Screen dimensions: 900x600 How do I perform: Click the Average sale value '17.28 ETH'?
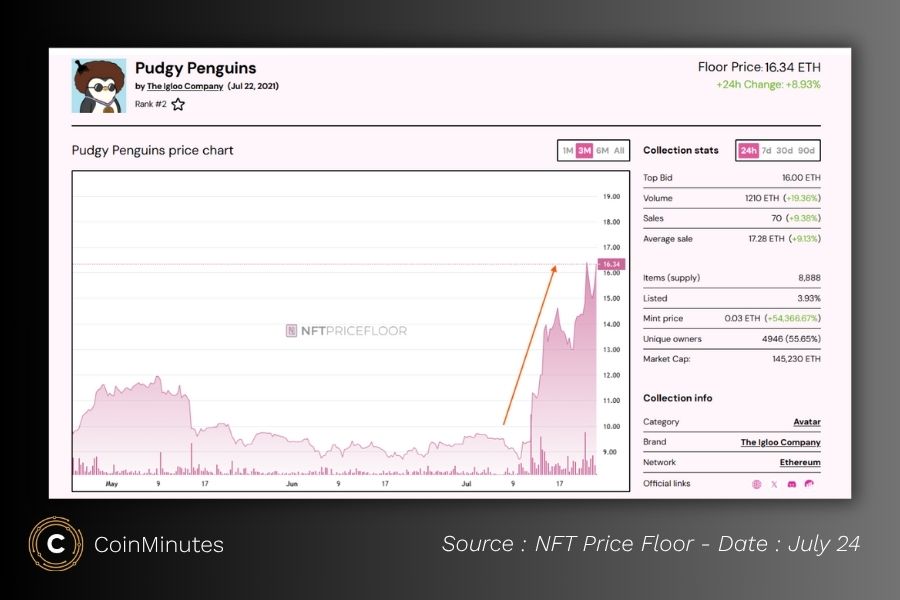tap(766, 239)
